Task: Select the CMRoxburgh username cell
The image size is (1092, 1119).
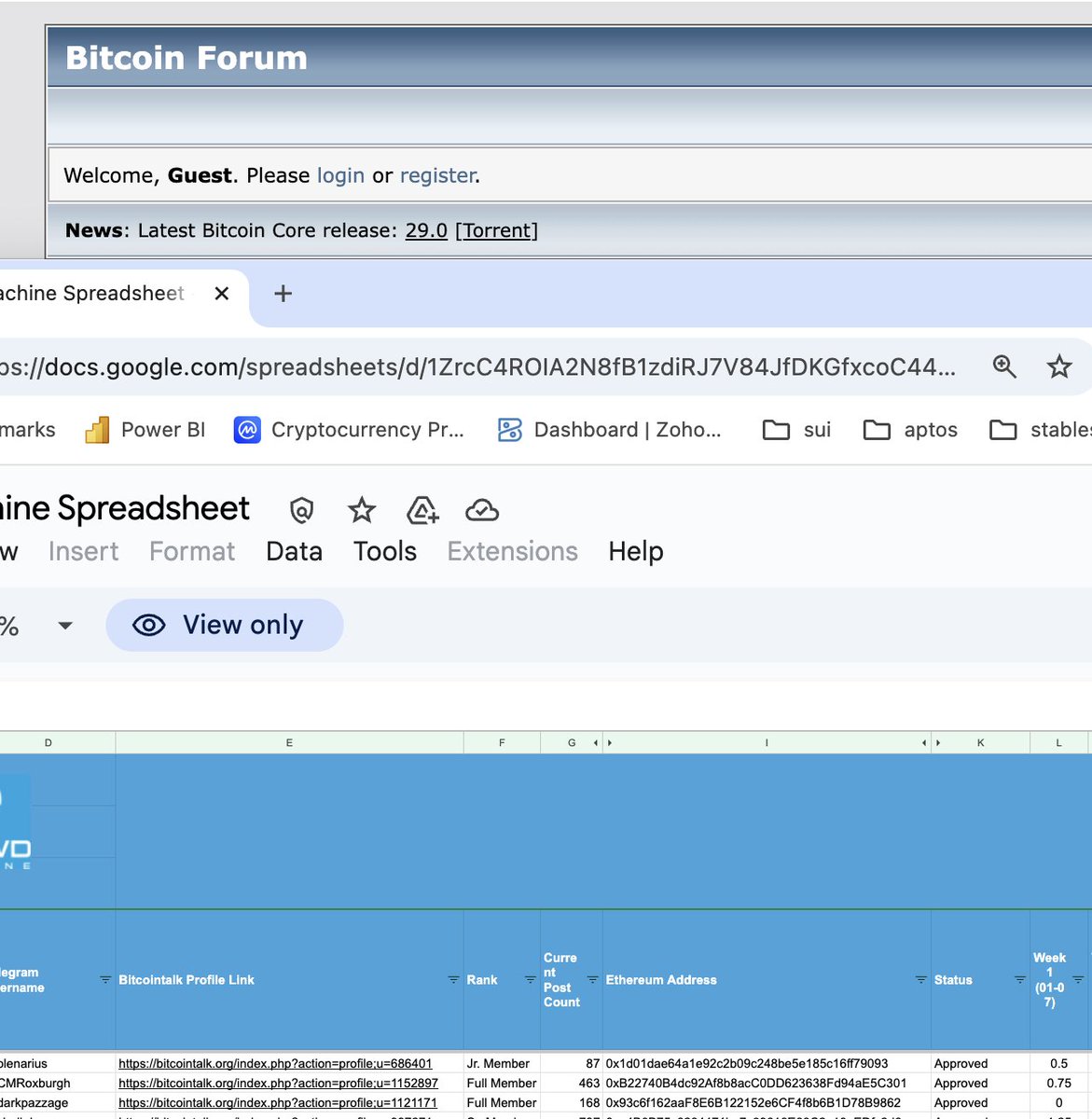Action: 58,1084
